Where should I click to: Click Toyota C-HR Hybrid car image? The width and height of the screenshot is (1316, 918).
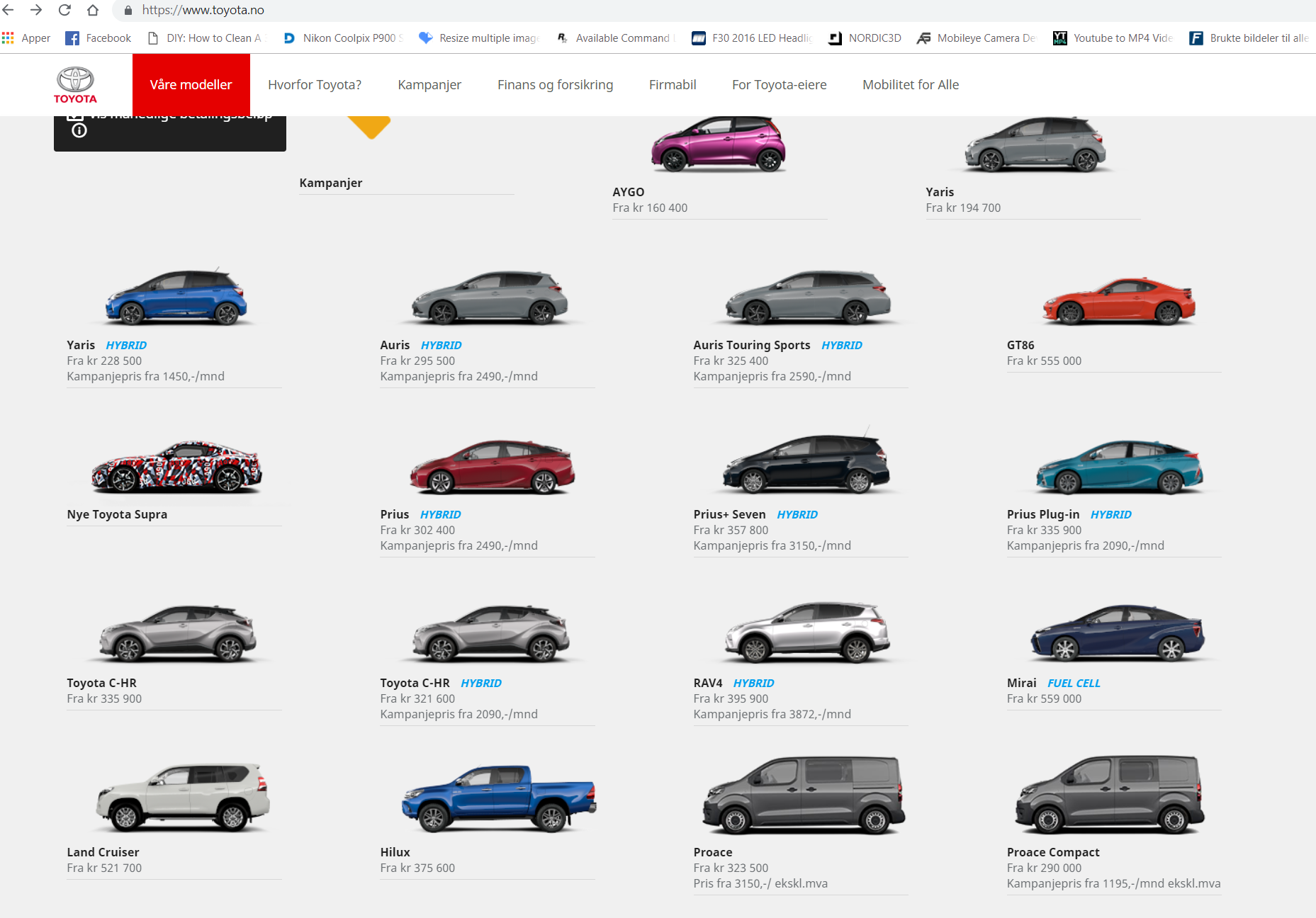tap(491, 633)
